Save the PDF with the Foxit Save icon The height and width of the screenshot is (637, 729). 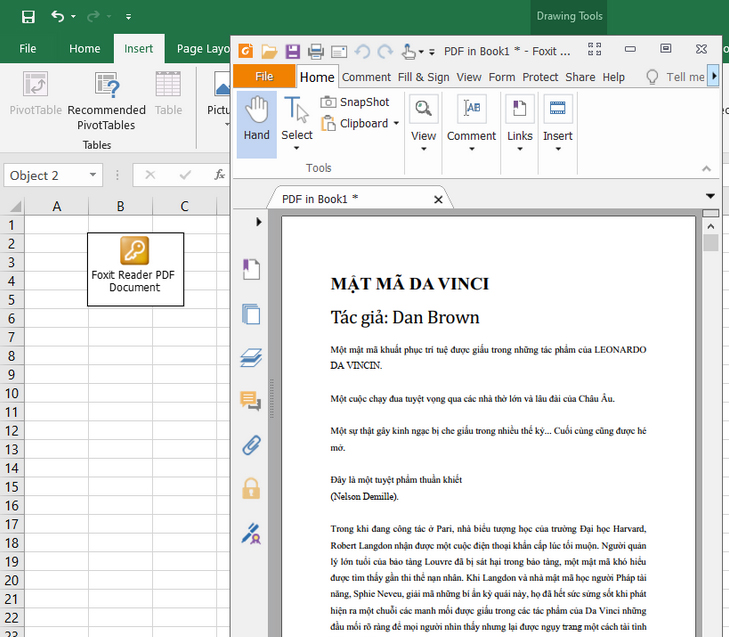tap(292, 51)
